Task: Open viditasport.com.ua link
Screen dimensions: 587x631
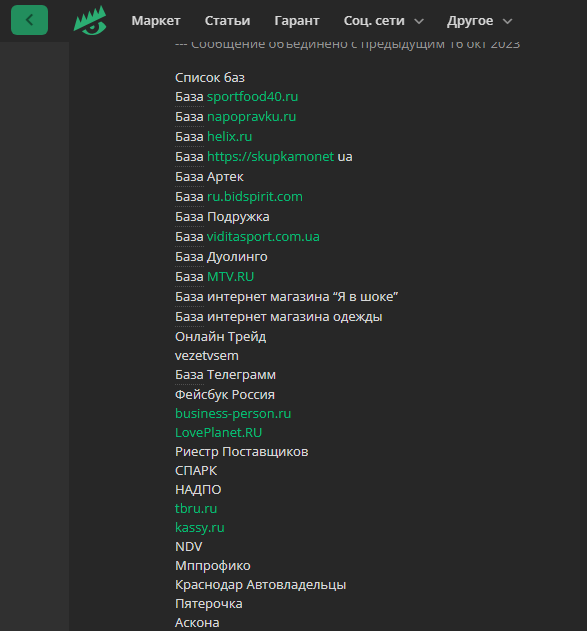Action: coord(263,237)
